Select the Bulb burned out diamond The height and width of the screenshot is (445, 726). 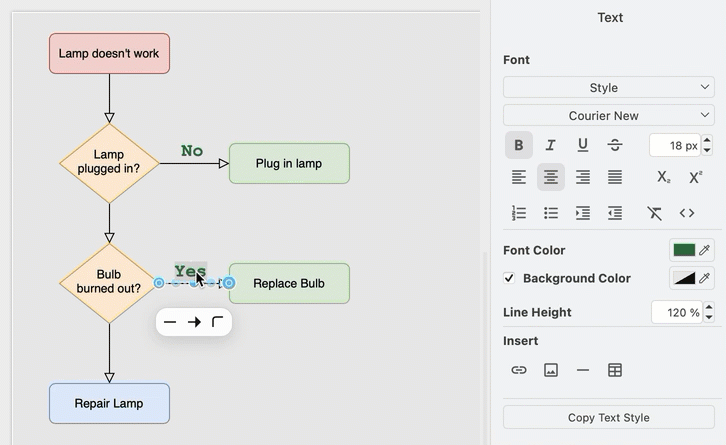pyautogui.click(x=108, y=283)
